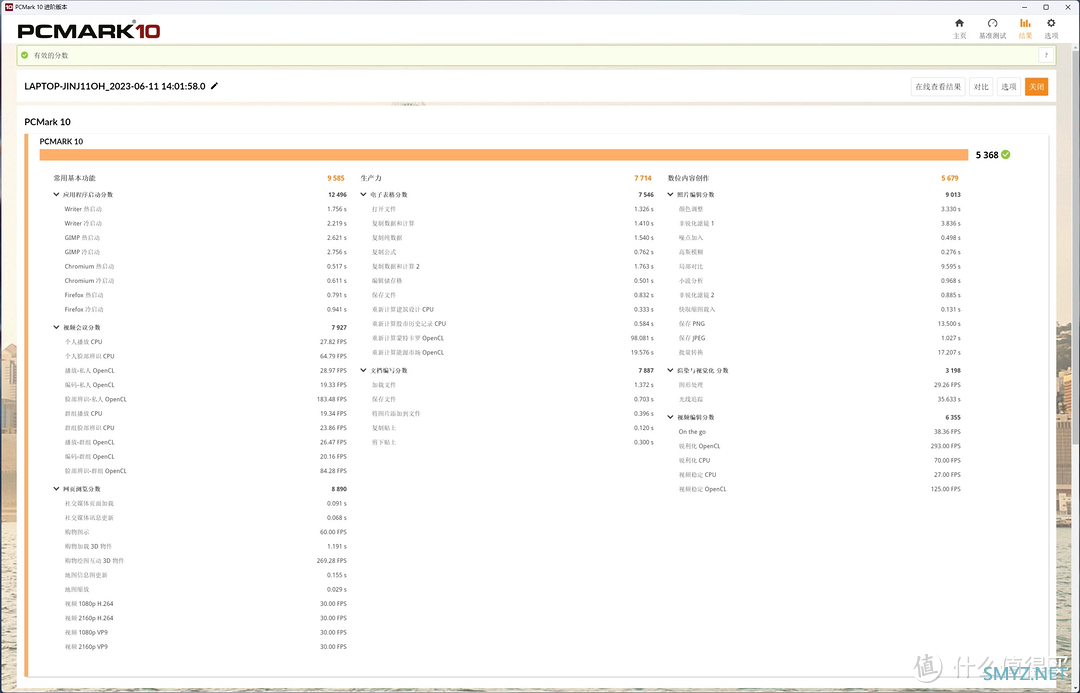Image resolution: width=1080 pixels, height=693 pixels.
Task: Click the Chromium 冷启动 row
Action: [x=205, y=281]
